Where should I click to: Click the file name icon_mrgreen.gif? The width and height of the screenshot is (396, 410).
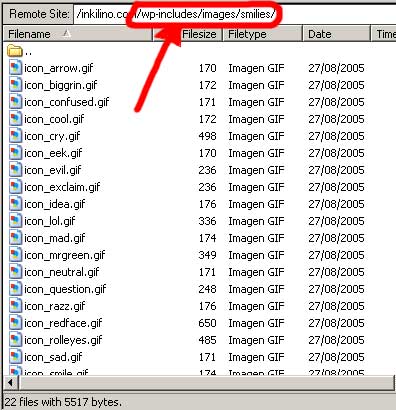click(65, 255)
